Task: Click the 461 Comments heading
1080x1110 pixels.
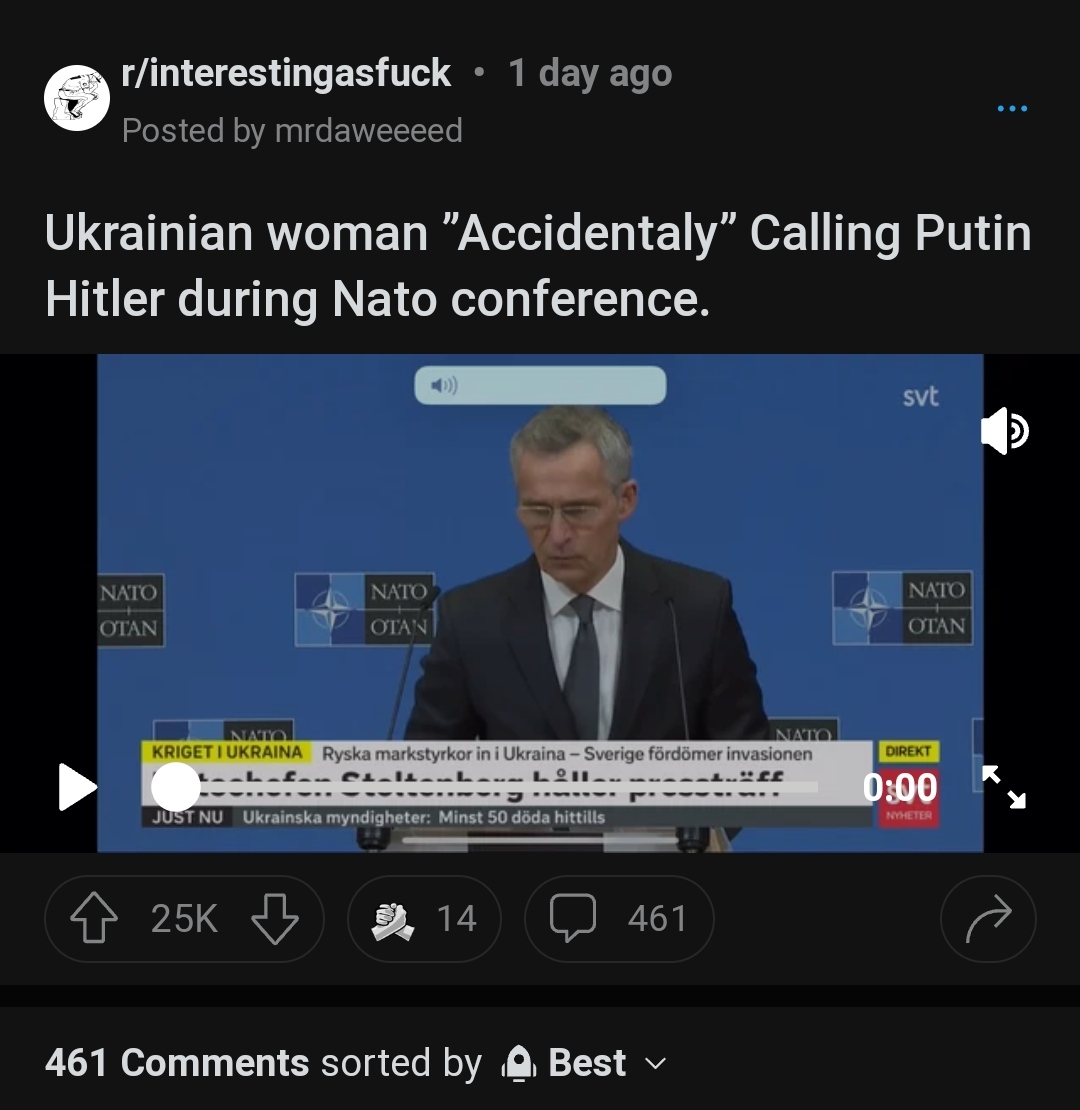Action: 177,1063
